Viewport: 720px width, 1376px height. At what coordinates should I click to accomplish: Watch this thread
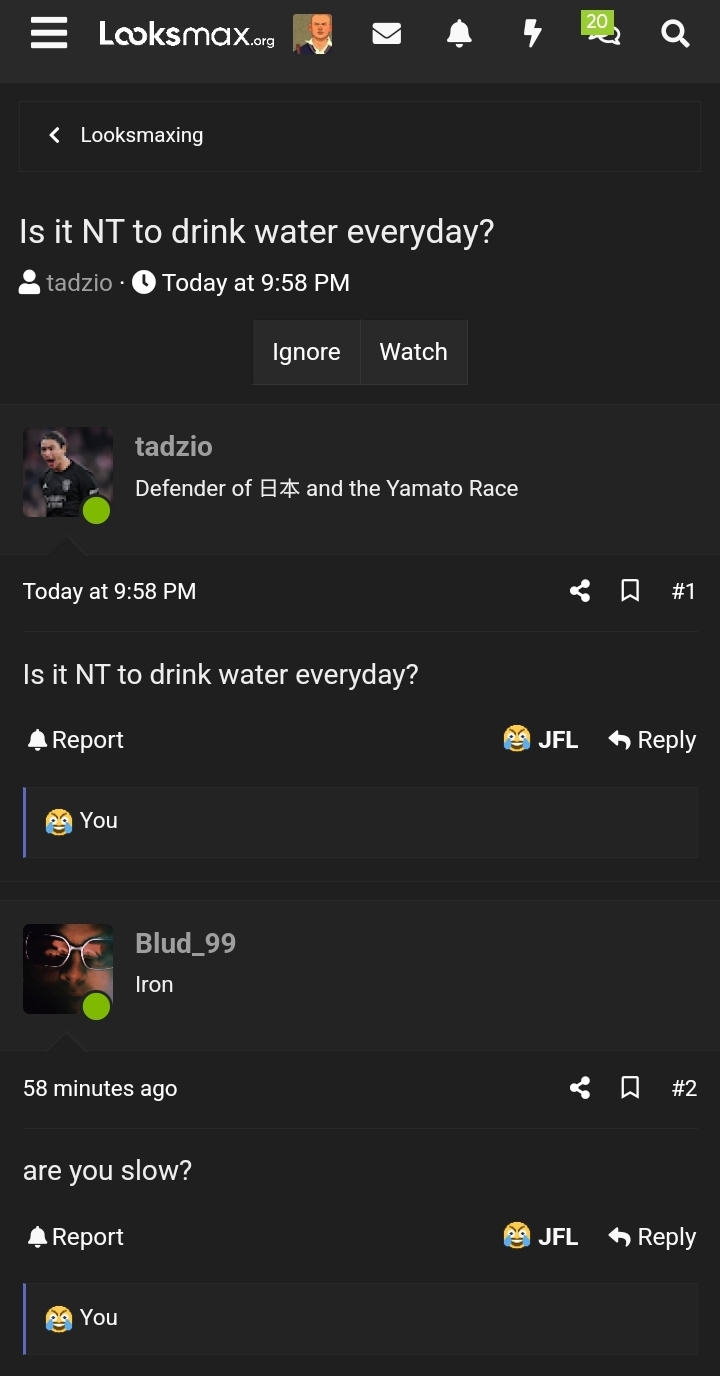413,352
